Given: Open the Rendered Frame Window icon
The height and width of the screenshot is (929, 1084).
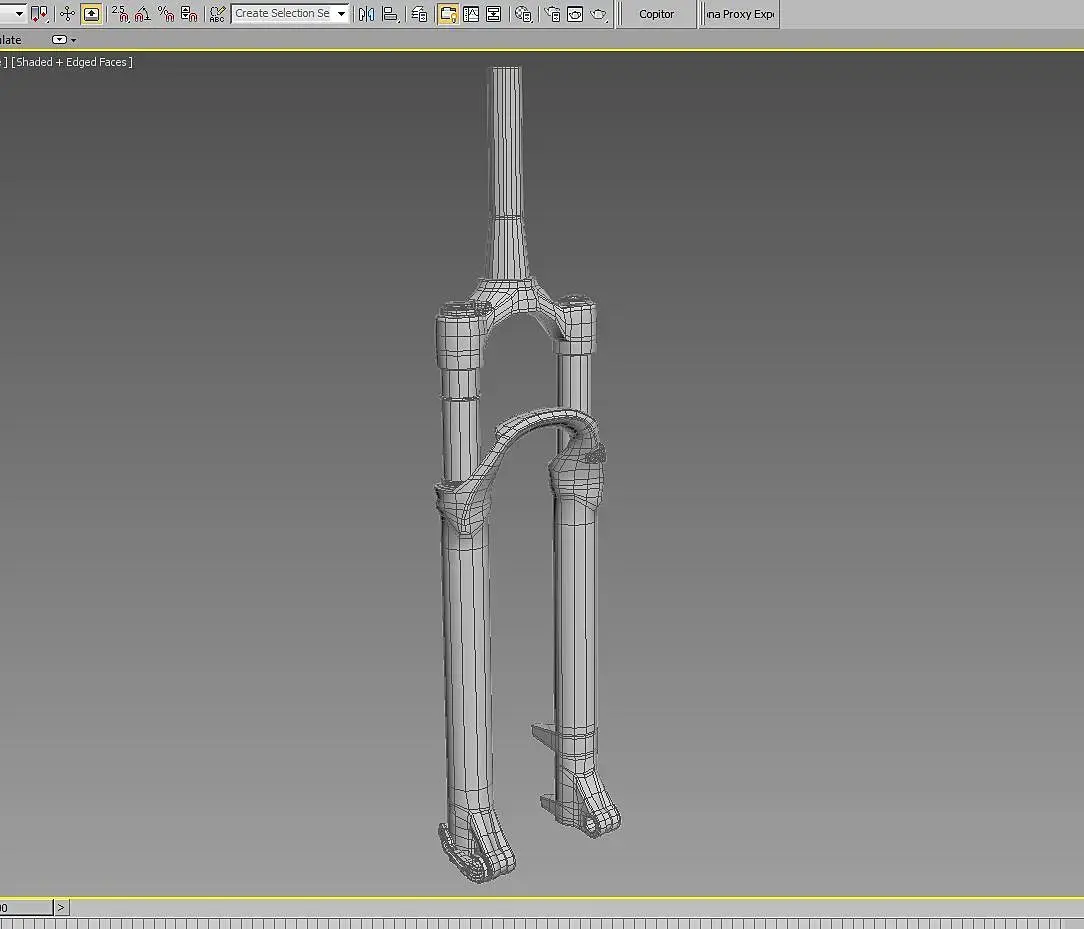Looking at the screenshot, I should coord(575,14).
